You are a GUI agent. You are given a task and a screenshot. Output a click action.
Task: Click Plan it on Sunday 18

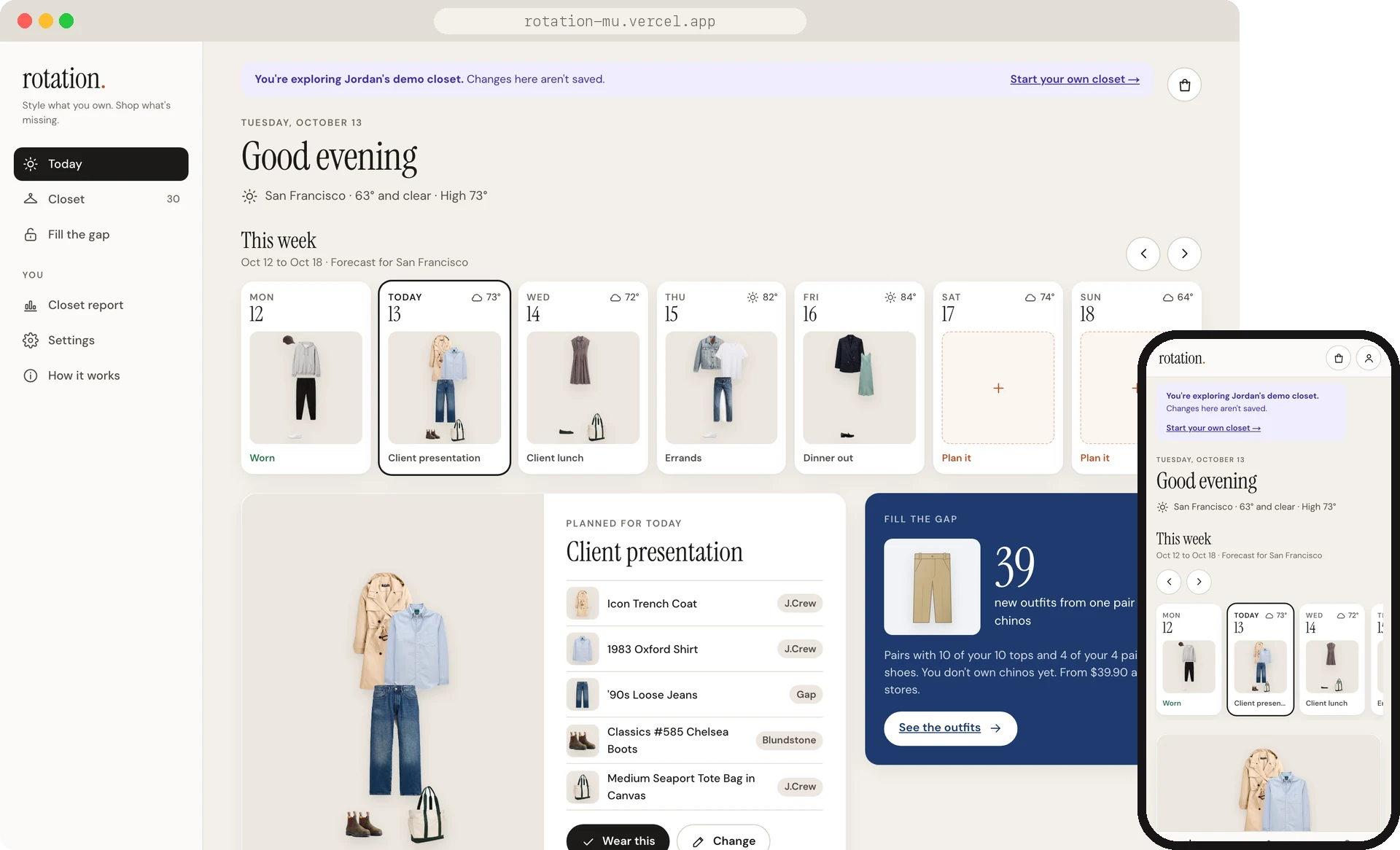pos(1094,458)
